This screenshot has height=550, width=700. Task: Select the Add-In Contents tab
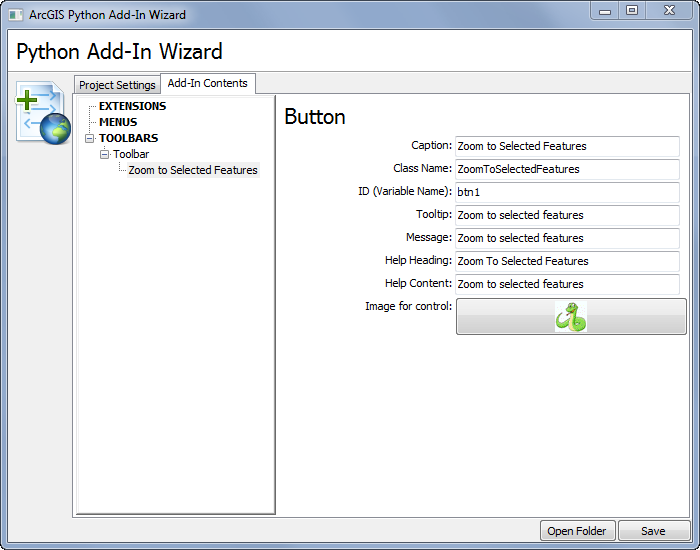click(x=208, y=83)
